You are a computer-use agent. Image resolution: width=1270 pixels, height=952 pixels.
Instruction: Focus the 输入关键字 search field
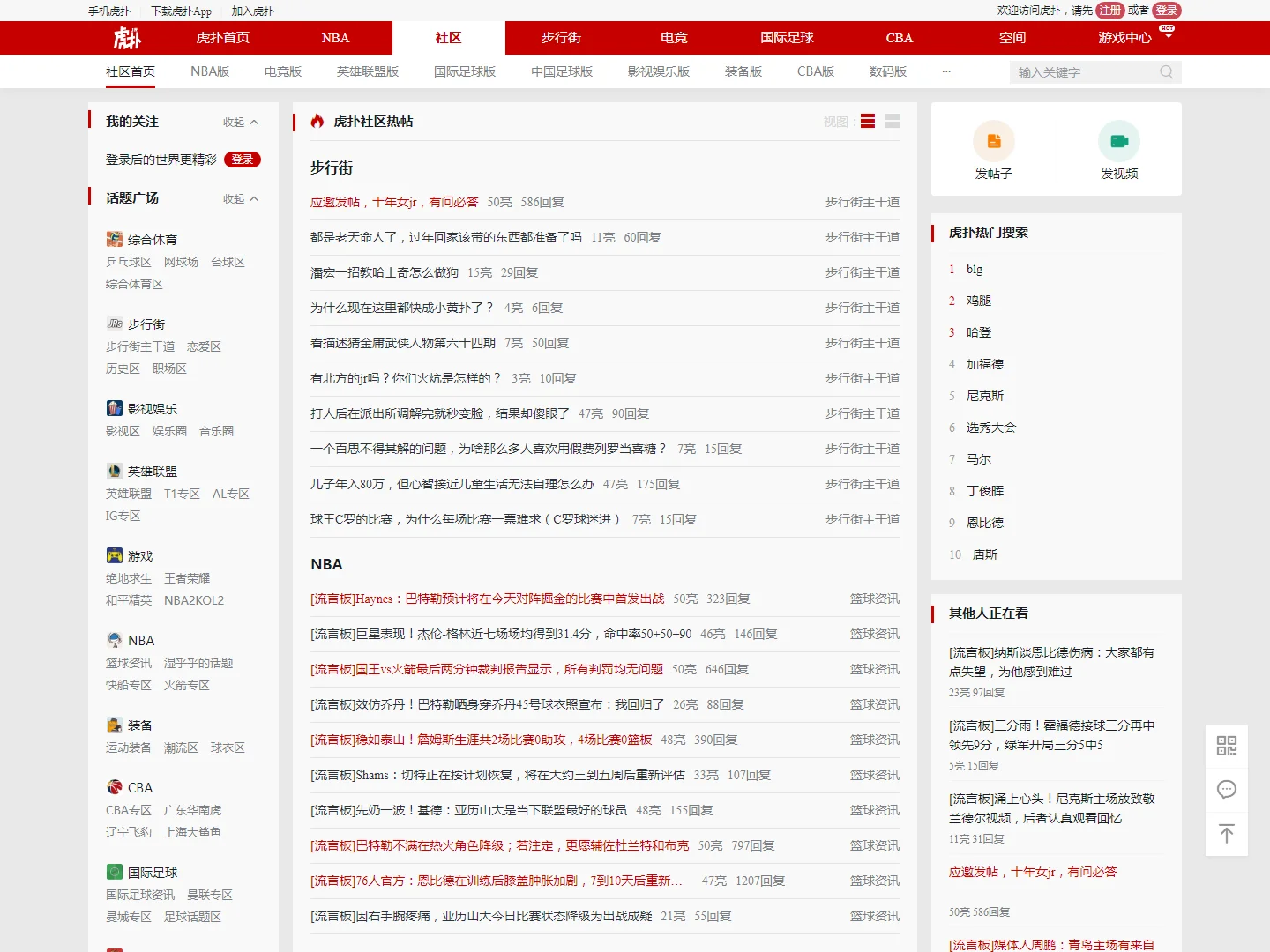1083,72
